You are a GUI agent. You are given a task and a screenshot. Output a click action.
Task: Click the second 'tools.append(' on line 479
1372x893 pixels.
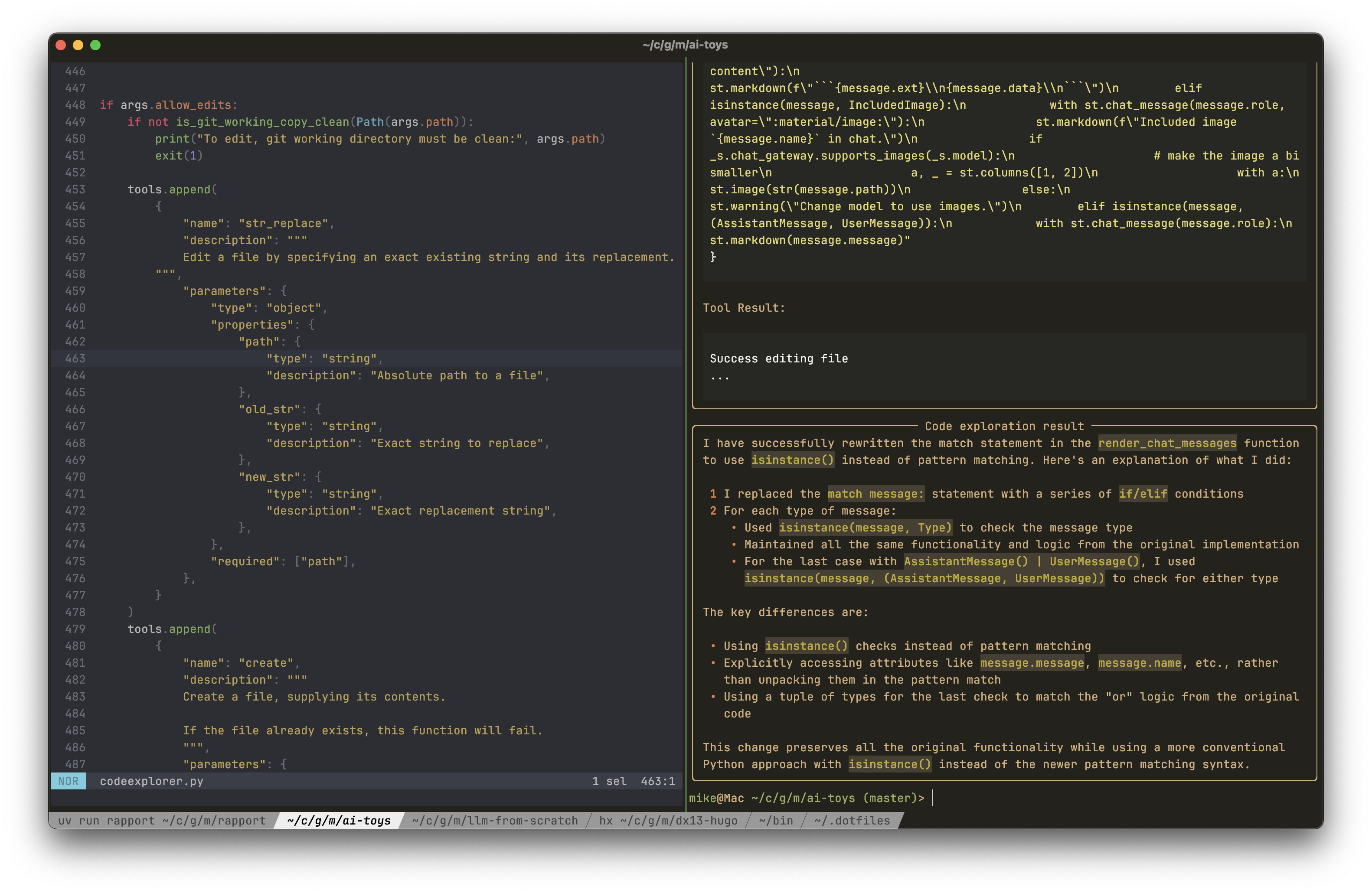click(172, 629)
